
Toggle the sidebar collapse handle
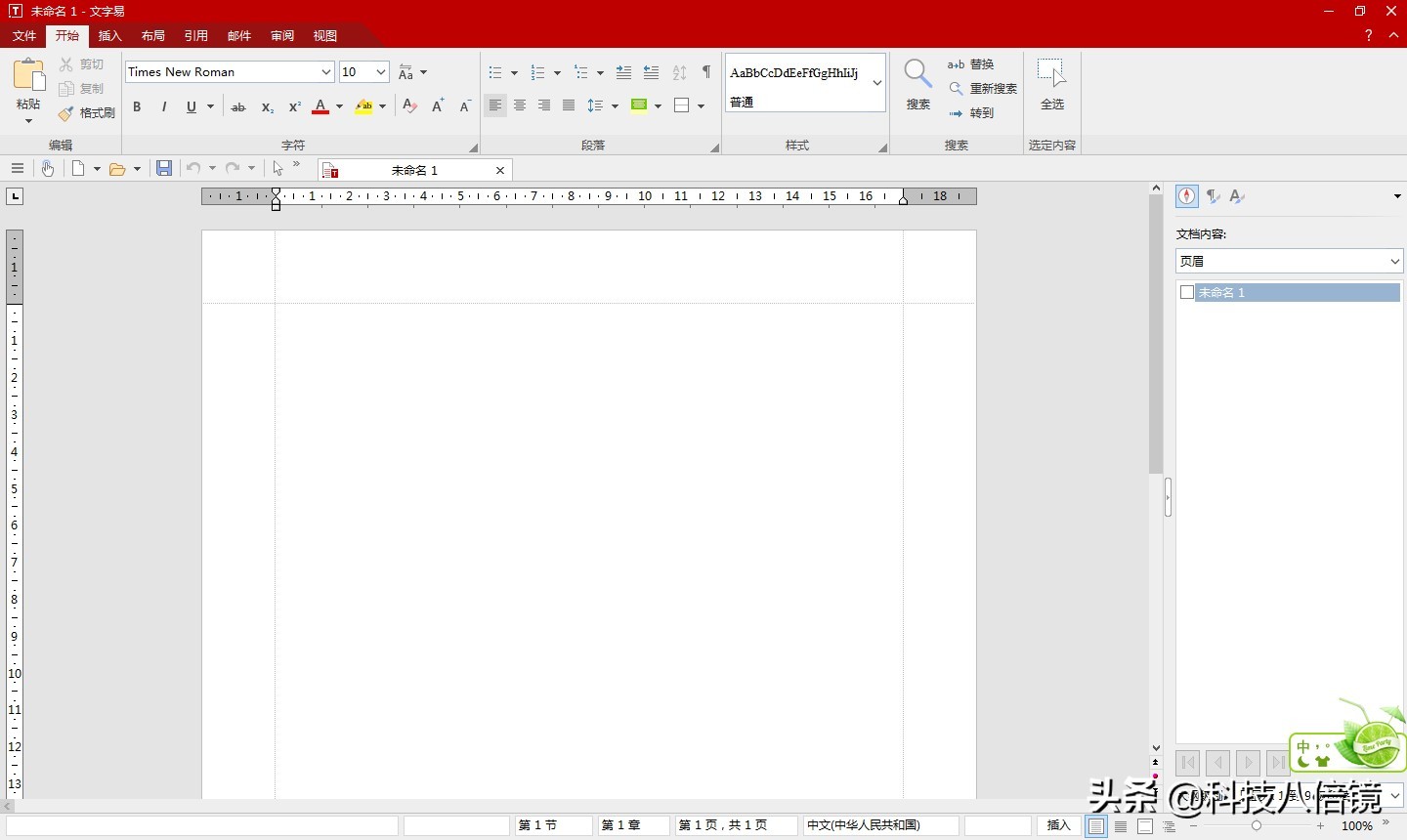1168,497
